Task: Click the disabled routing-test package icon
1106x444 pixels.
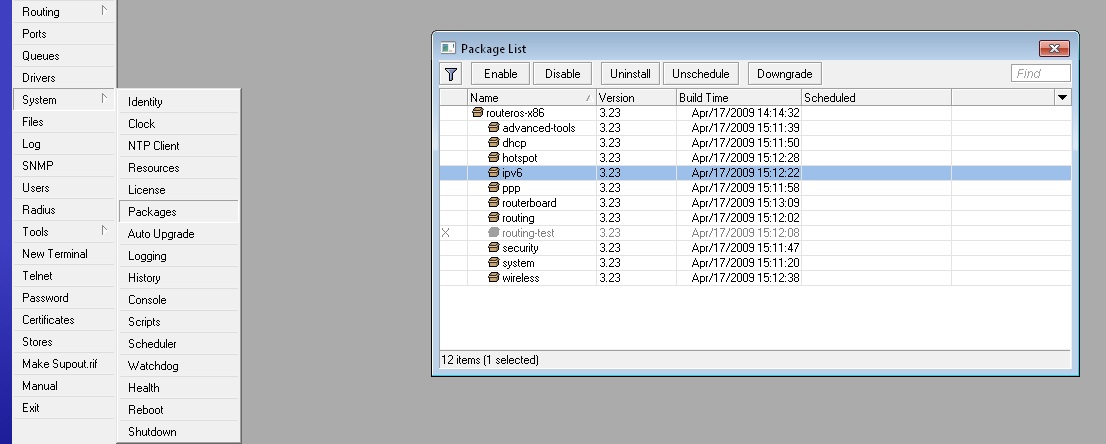Action: [494, 233]
